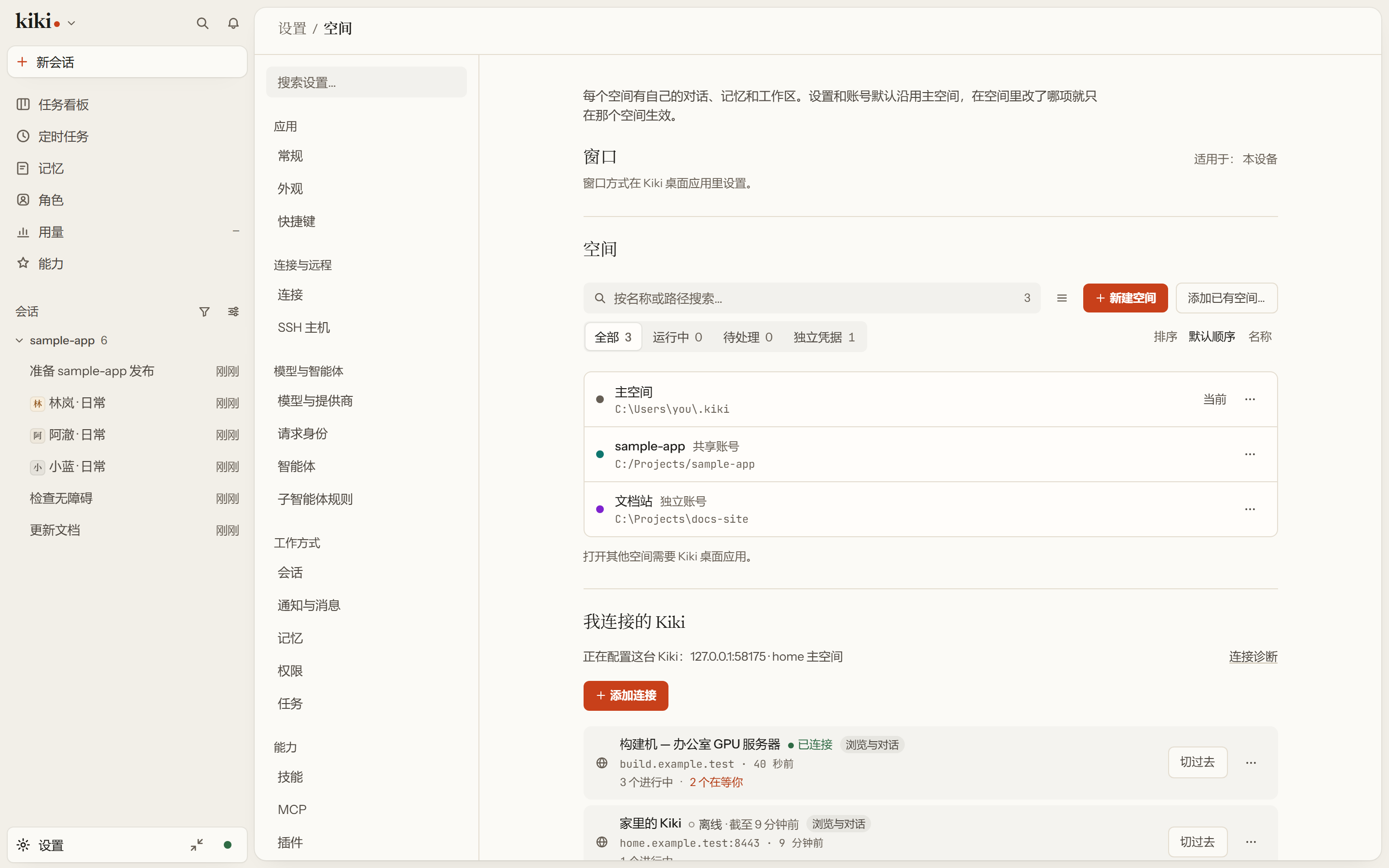
Task: Click the green status dot at bottom
Action: [227, 844]
